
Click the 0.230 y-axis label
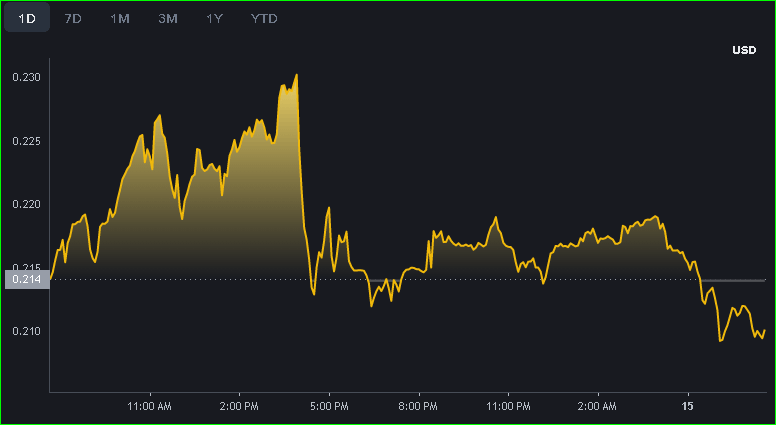[x=29, y=78]
